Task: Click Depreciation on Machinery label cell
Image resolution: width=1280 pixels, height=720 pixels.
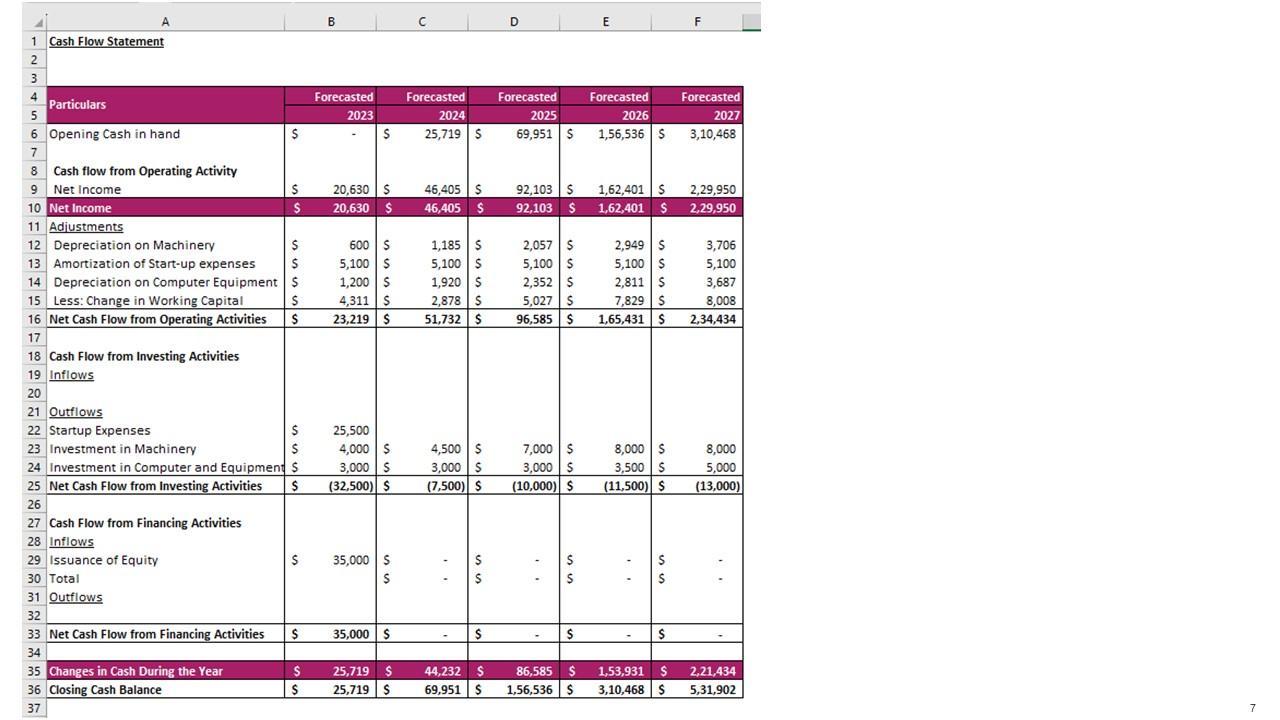Action: point(134,245)
